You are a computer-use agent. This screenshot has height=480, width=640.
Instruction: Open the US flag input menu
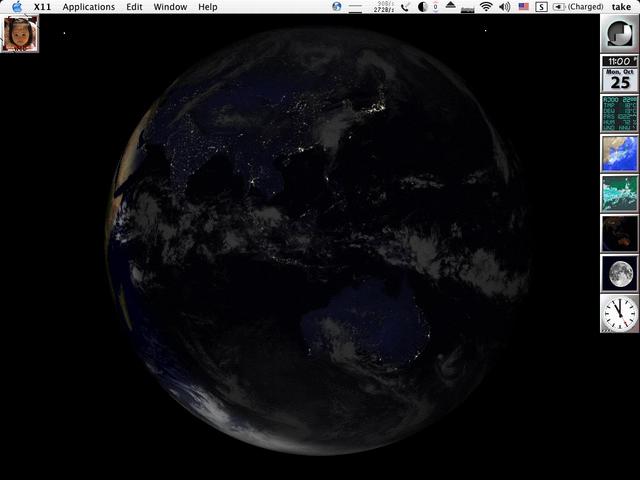(523, 7)
